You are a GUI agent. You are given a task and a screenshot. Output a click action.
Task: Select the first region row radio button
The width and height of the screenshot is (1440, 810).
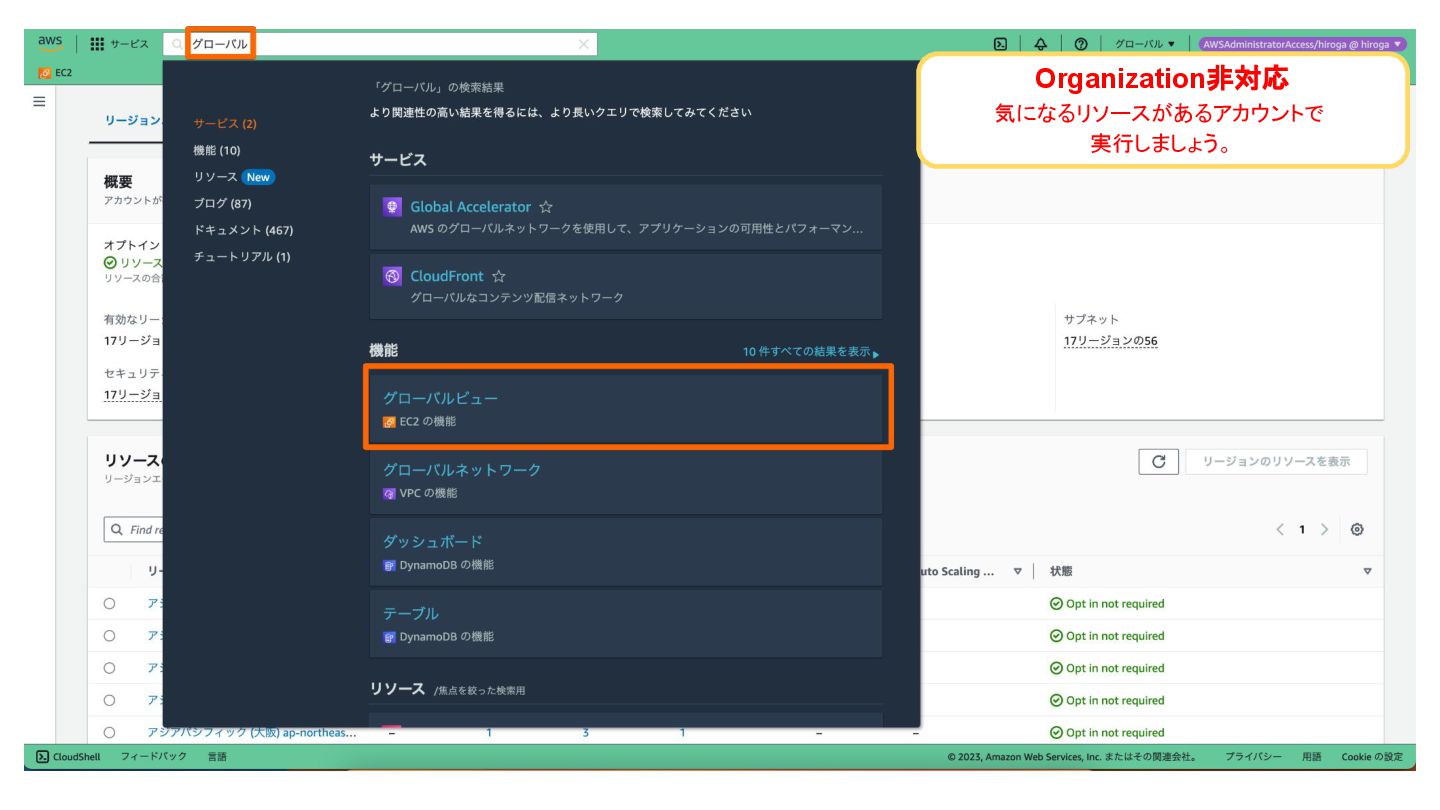pyautogui.click(x=109, y=604)
